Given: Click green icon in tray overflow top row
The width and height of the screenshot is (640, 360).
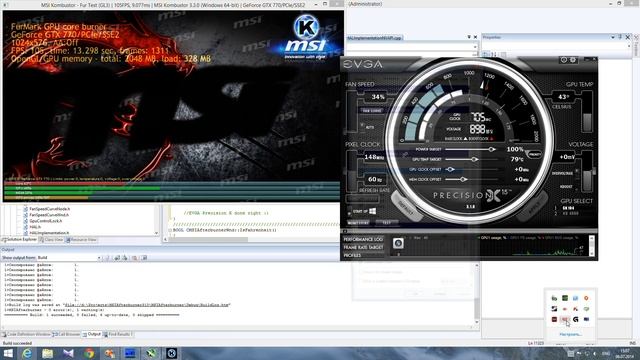Looking at the screenshot, I should 565,298.
